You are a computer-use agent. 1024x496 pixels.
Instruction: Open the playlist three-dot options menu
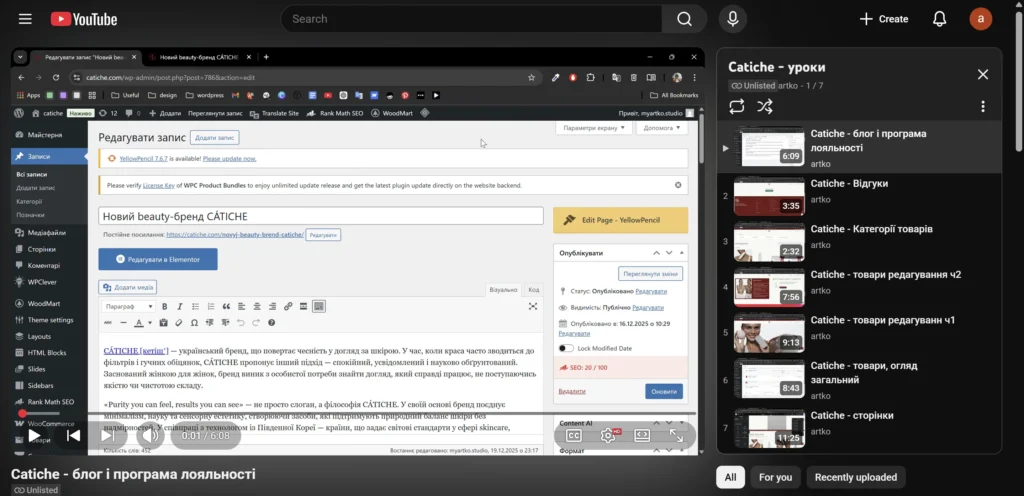point(983,106)
